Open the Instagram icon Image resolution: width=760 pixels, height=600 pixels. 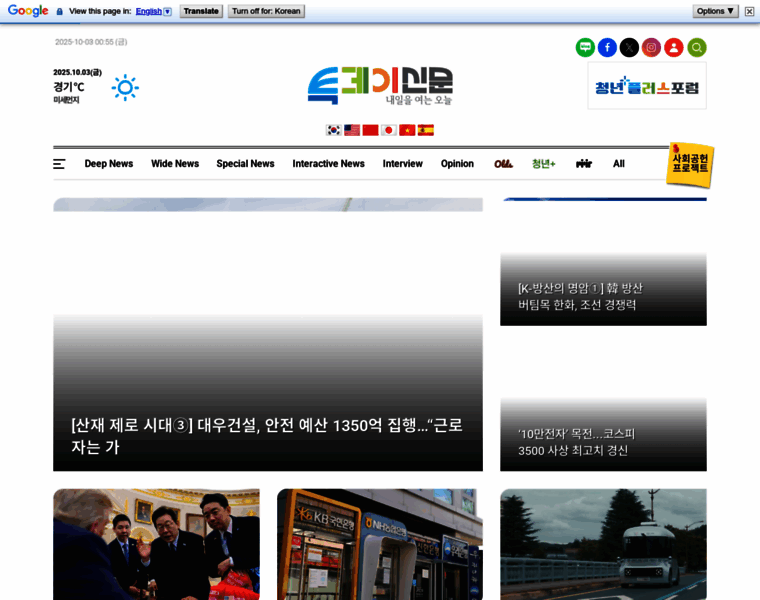click(651, 47)
